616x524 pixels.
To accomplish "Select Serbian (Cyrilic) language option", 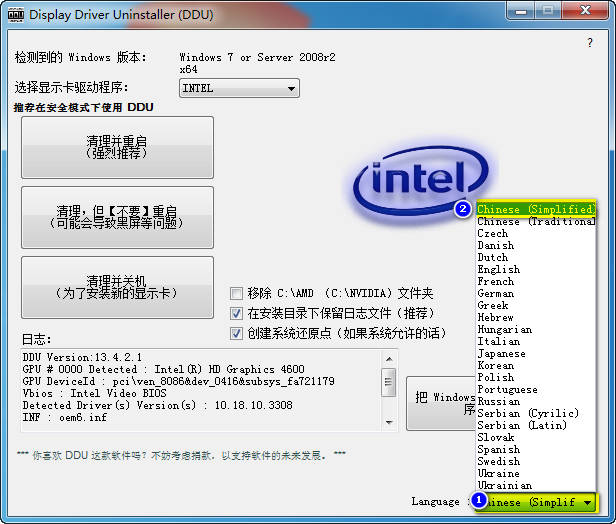I will tap(536, 413).
